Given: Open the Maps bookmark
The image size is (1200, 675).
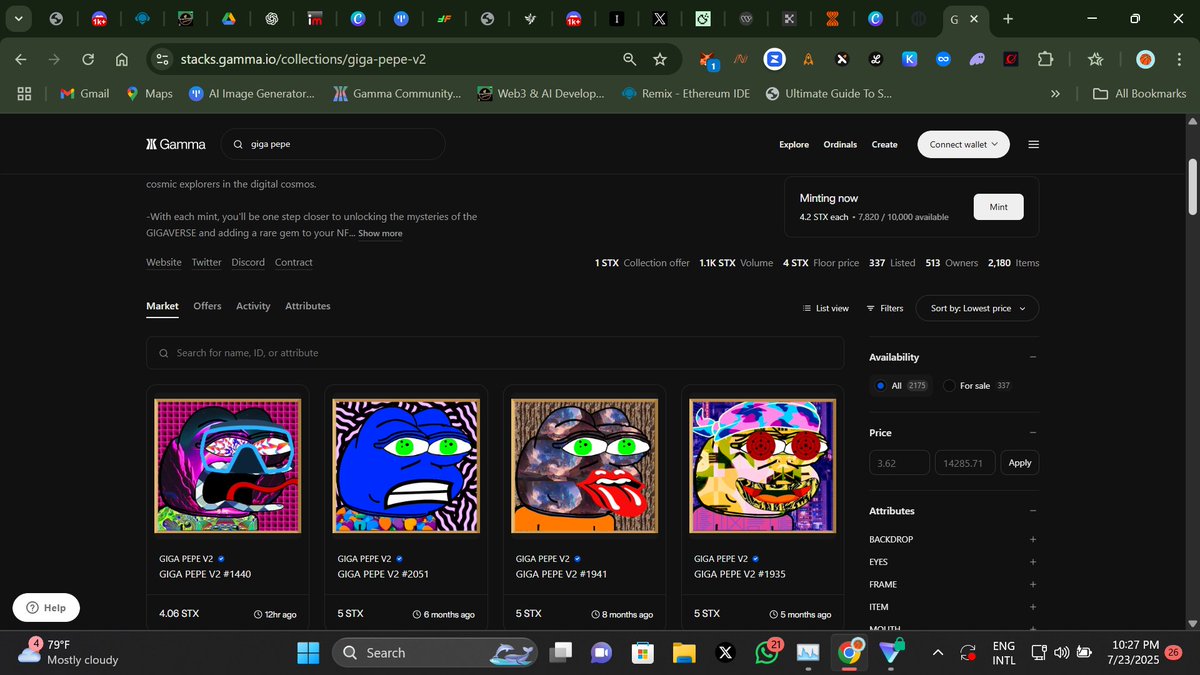Looking at the screenshot, I should pyautogui.click(x=149, y=93).
